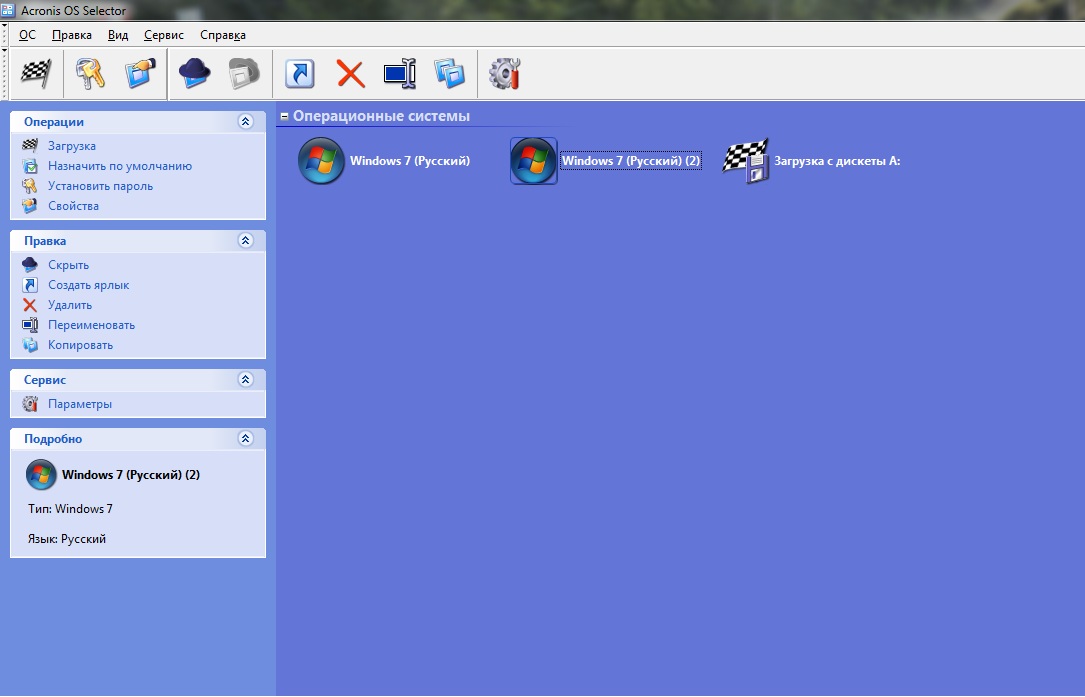Open the Справка menu

(223, 35)
